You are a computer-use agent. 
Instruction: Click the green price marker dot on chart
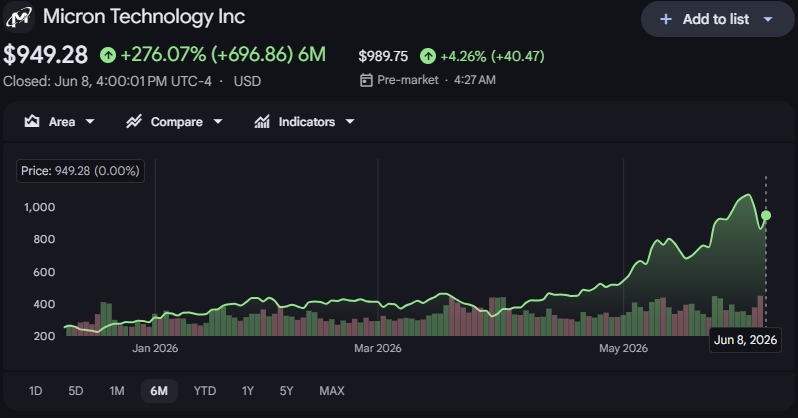coord(765,215)
